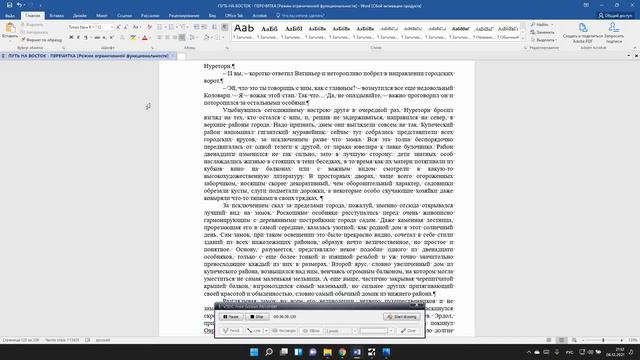This screenshot has width=640, height=360.
Task: Toggle superscript formatting
Action: click(x=111, y=38)
